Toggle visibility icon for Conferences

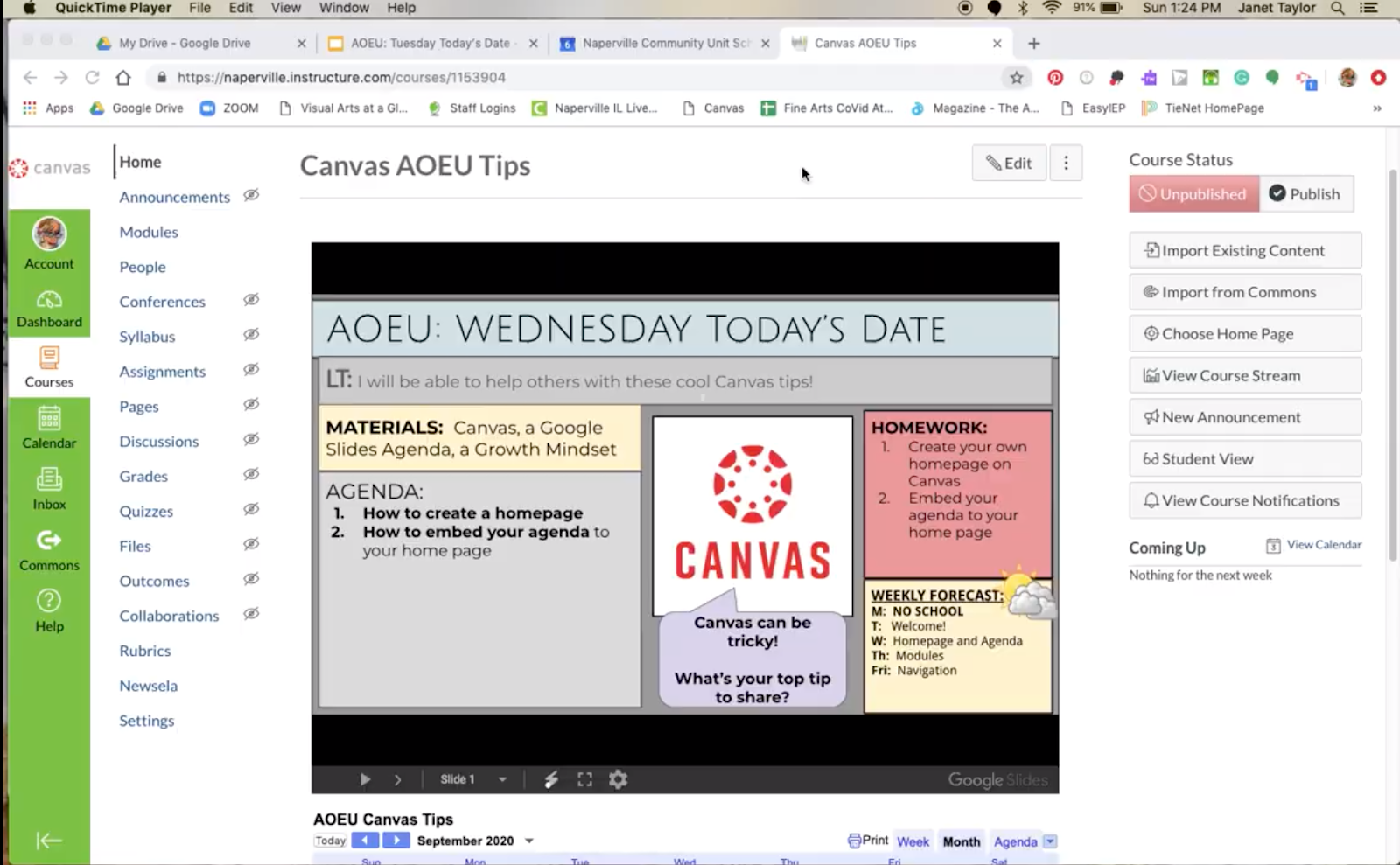[x=251, y=300]
